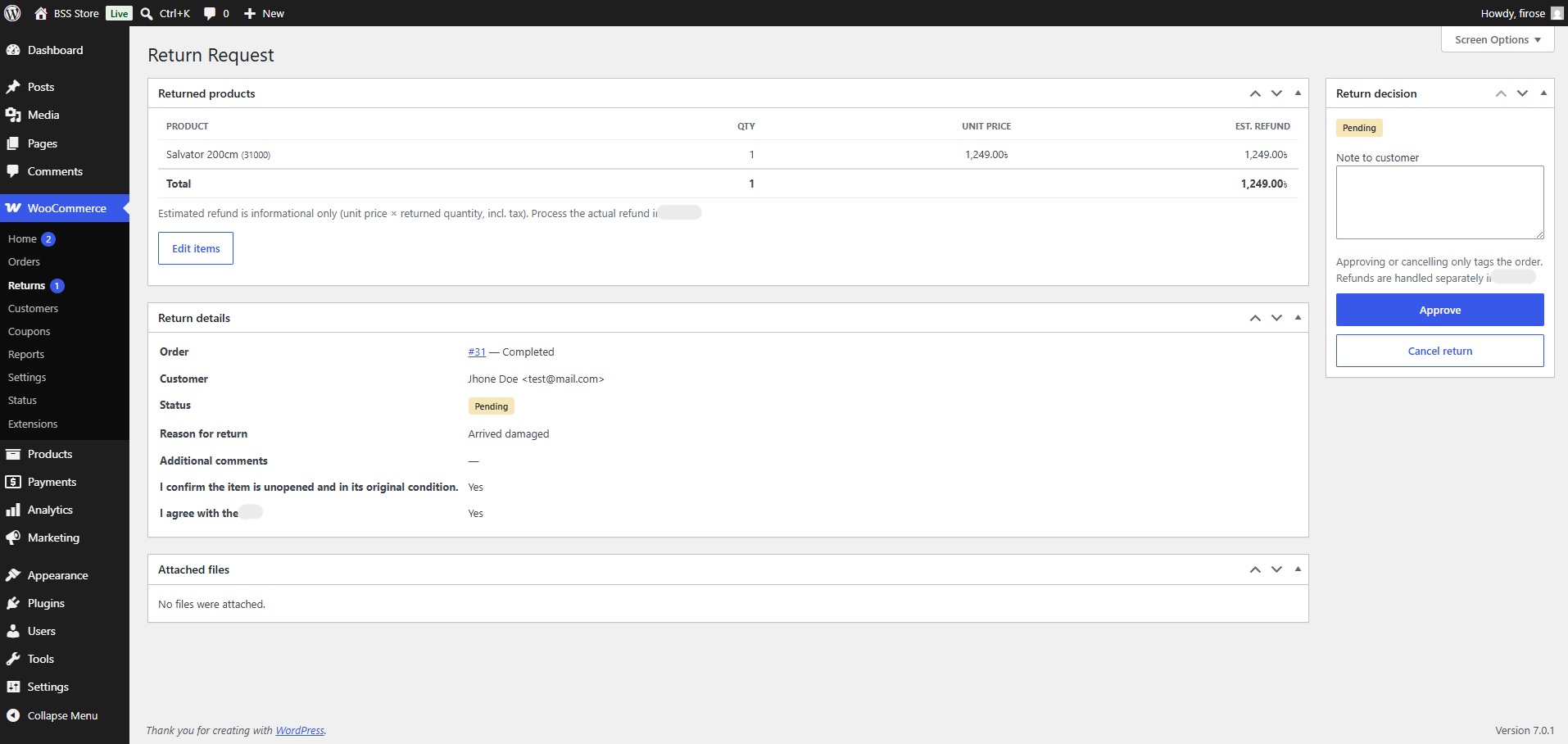Open the Ctrl+K search icon

(147, 13)
